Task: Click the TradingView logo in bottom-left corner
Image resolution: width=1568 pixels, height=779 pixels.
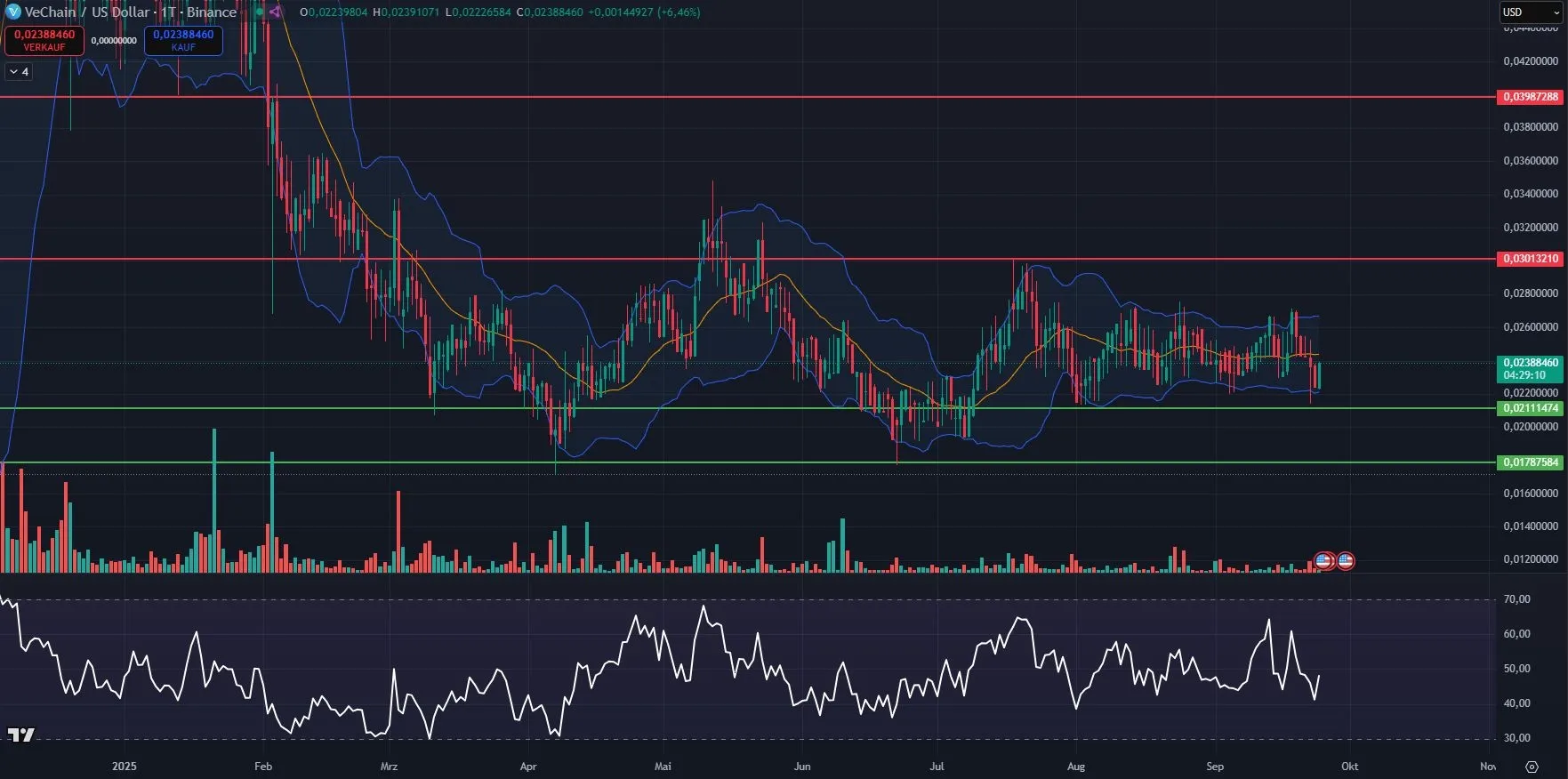Action: [x=20, y=735]
